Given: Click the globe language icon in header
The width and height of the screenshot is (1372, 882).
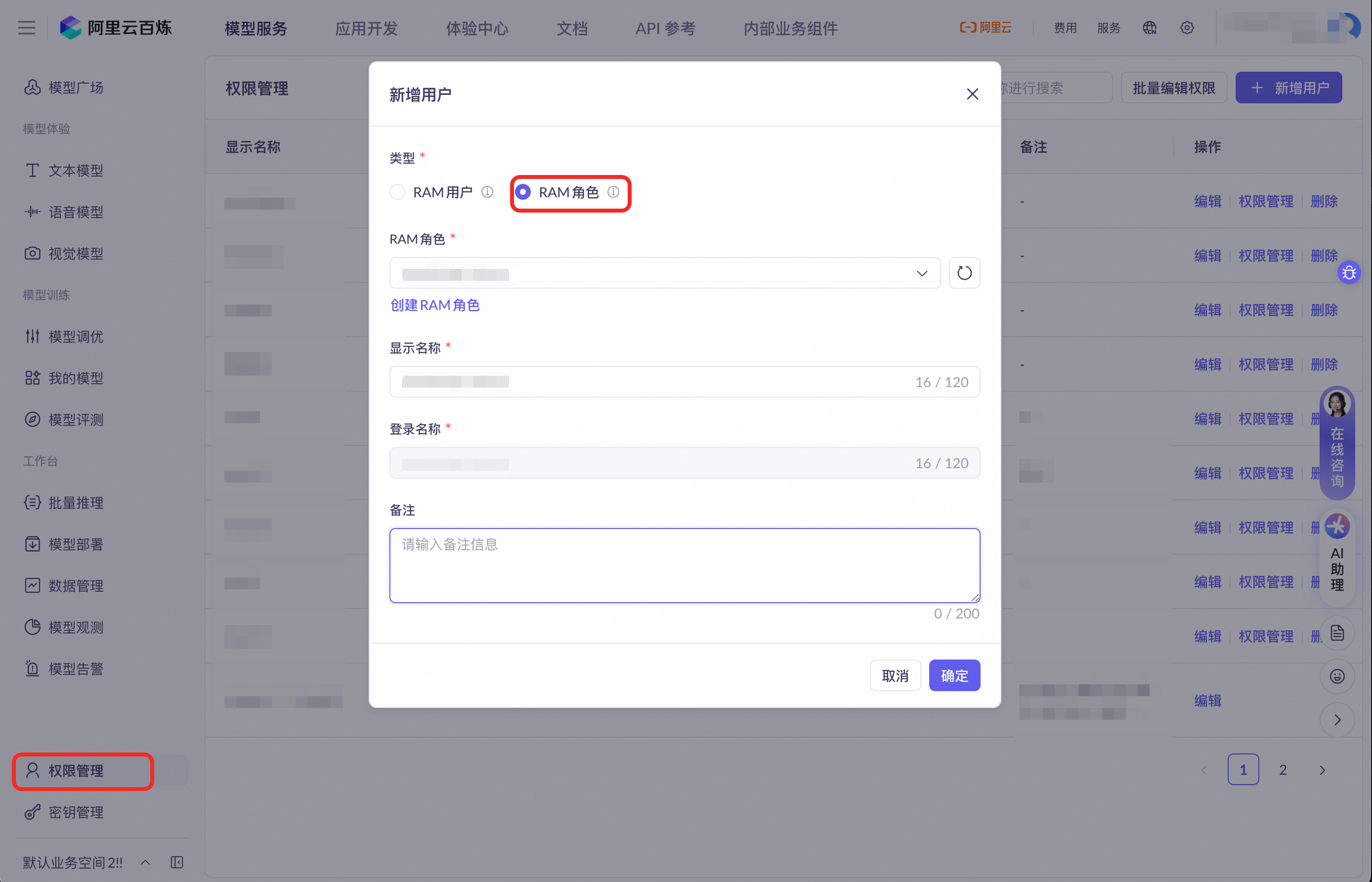Looking at the screenshot, I should (1149, 28).
